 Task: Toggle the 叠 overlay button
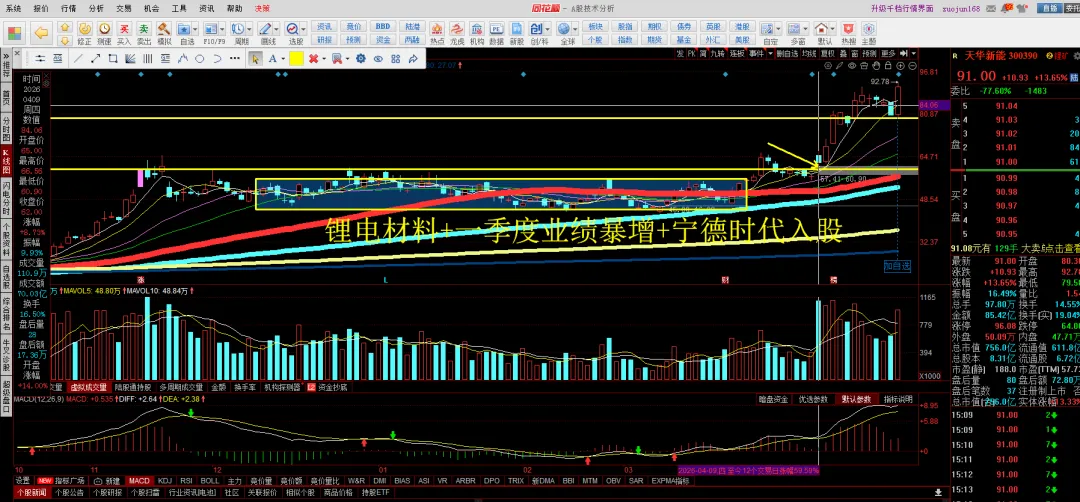844,53
